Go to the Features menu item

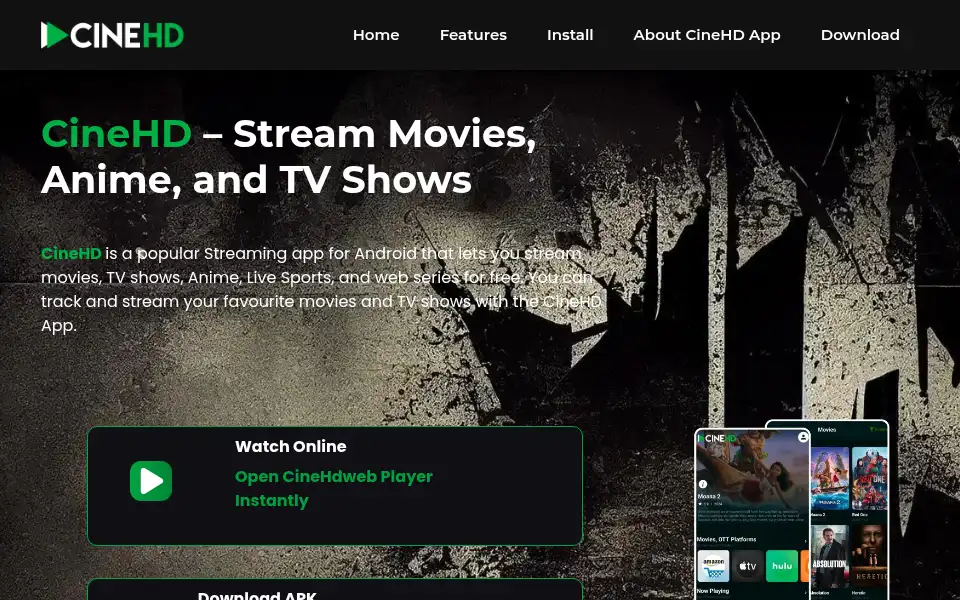point(473,35)
